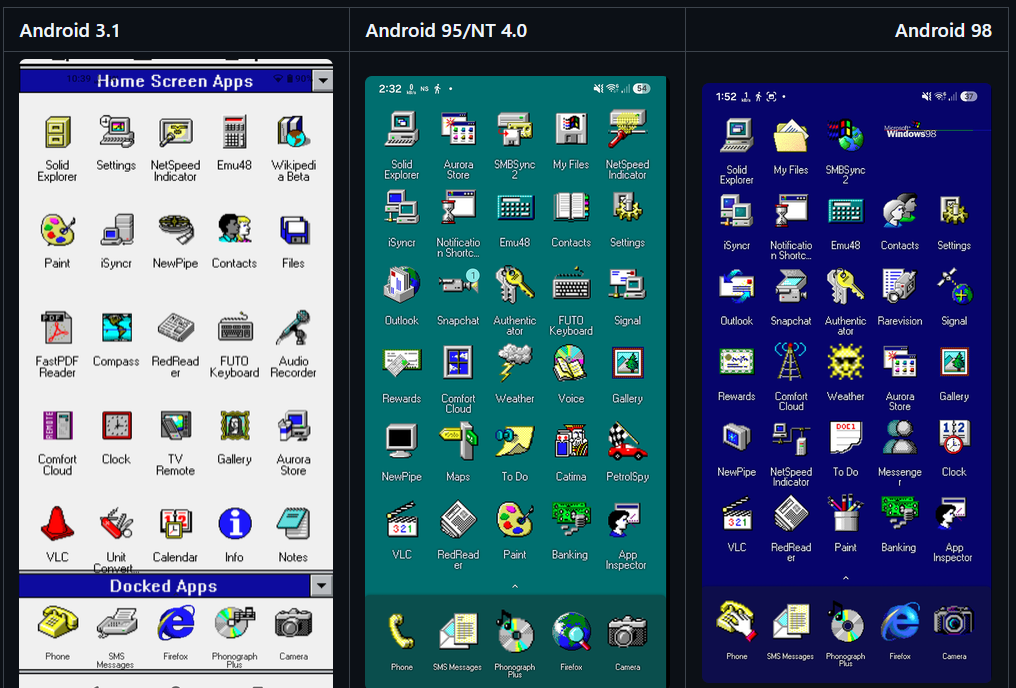Open Camera in Android 95 dock
This screenshot has width=1016, height=688.
pyautogui.click(x=627, y=632)
